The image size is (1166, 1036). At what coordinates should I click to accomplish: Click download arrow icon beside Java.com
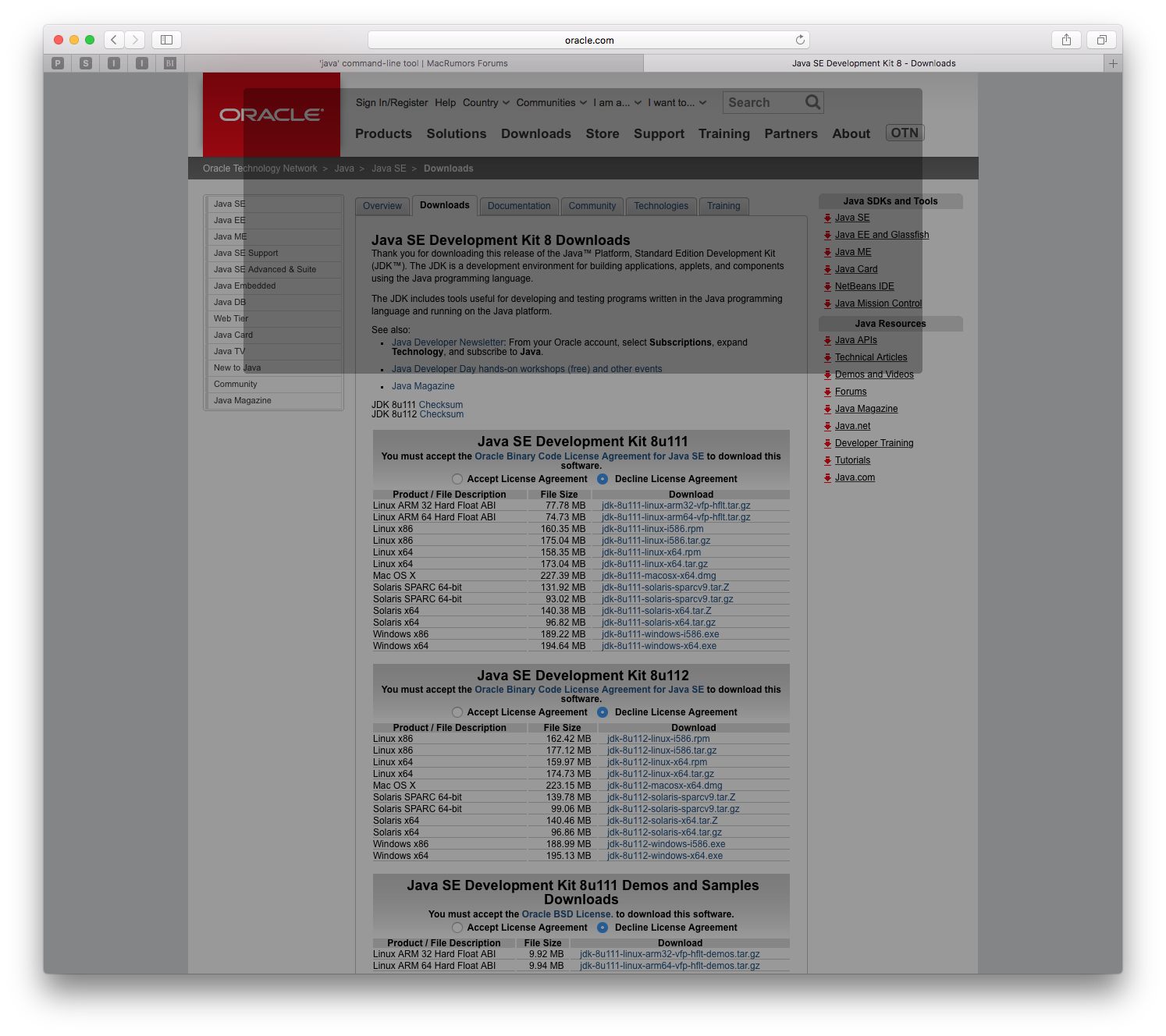click(x=827, y=478)
